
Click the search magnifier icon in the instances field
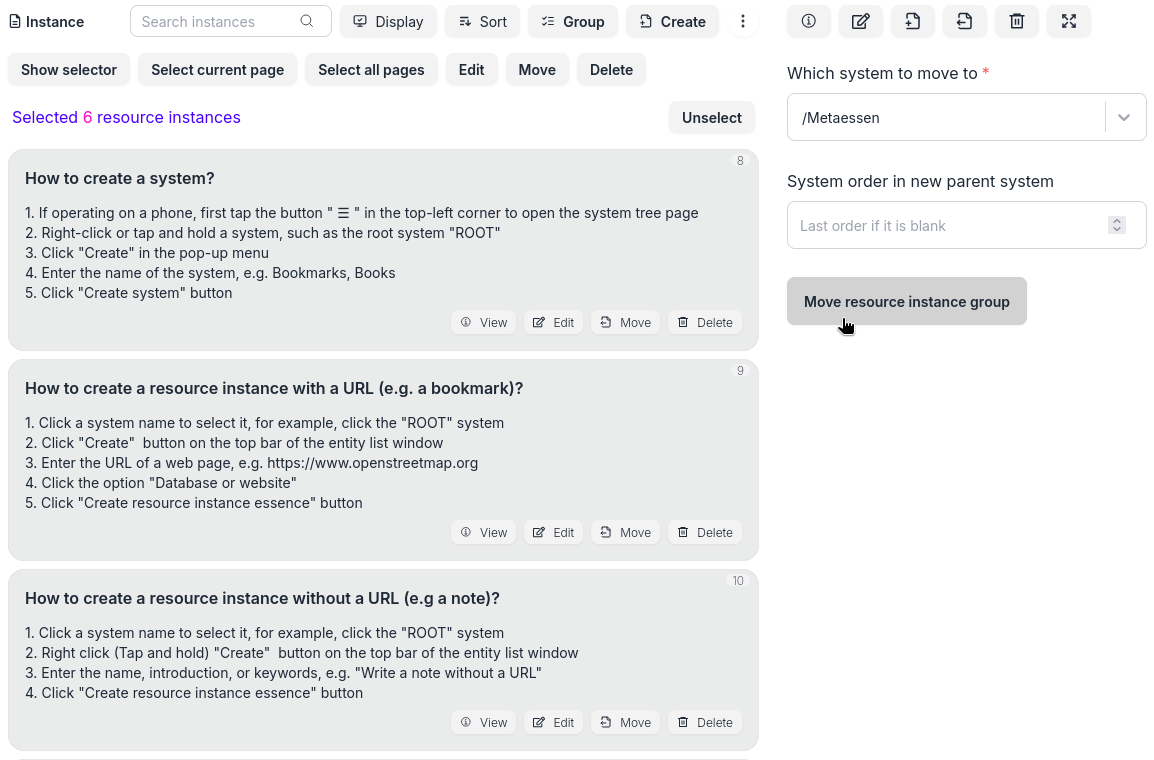click(x=307, y=21)
